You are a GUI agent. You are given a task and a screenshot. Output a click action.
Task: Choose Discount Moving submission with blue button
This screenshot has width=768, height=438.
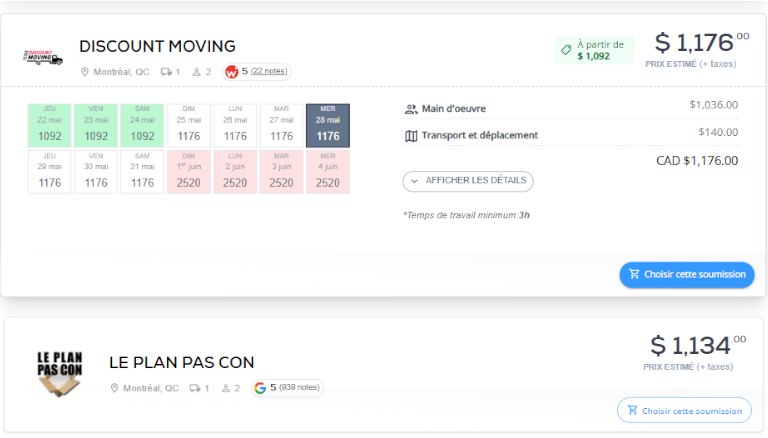point(687,275)
